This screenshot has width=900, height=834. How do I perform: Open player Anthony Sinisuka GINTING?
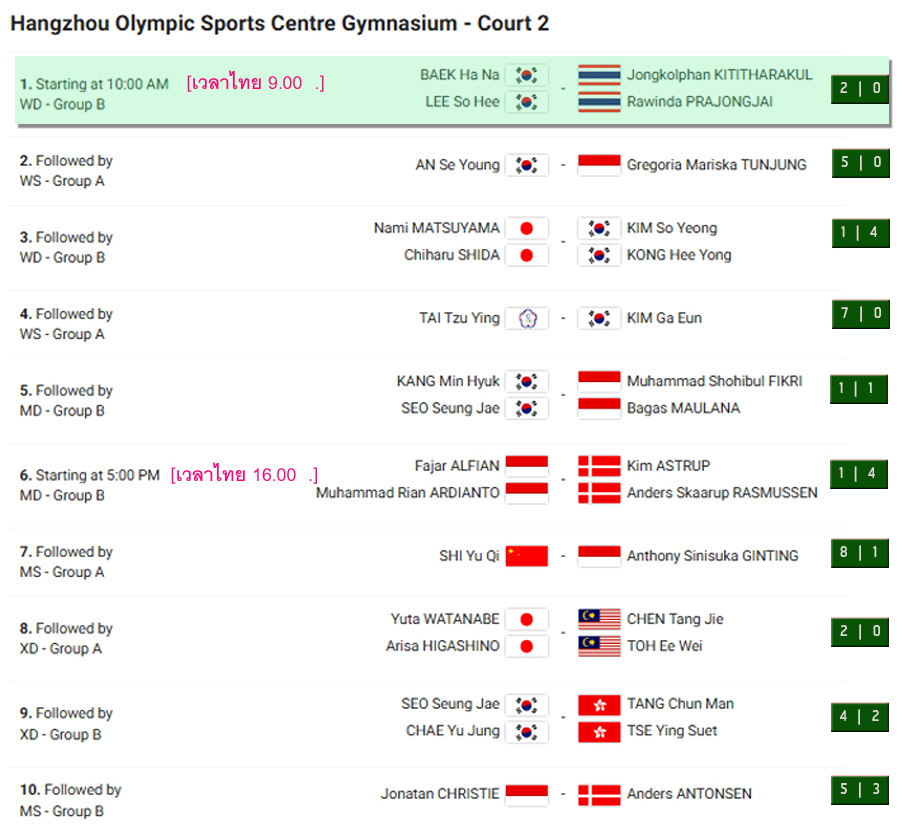[x=712, y=556]
